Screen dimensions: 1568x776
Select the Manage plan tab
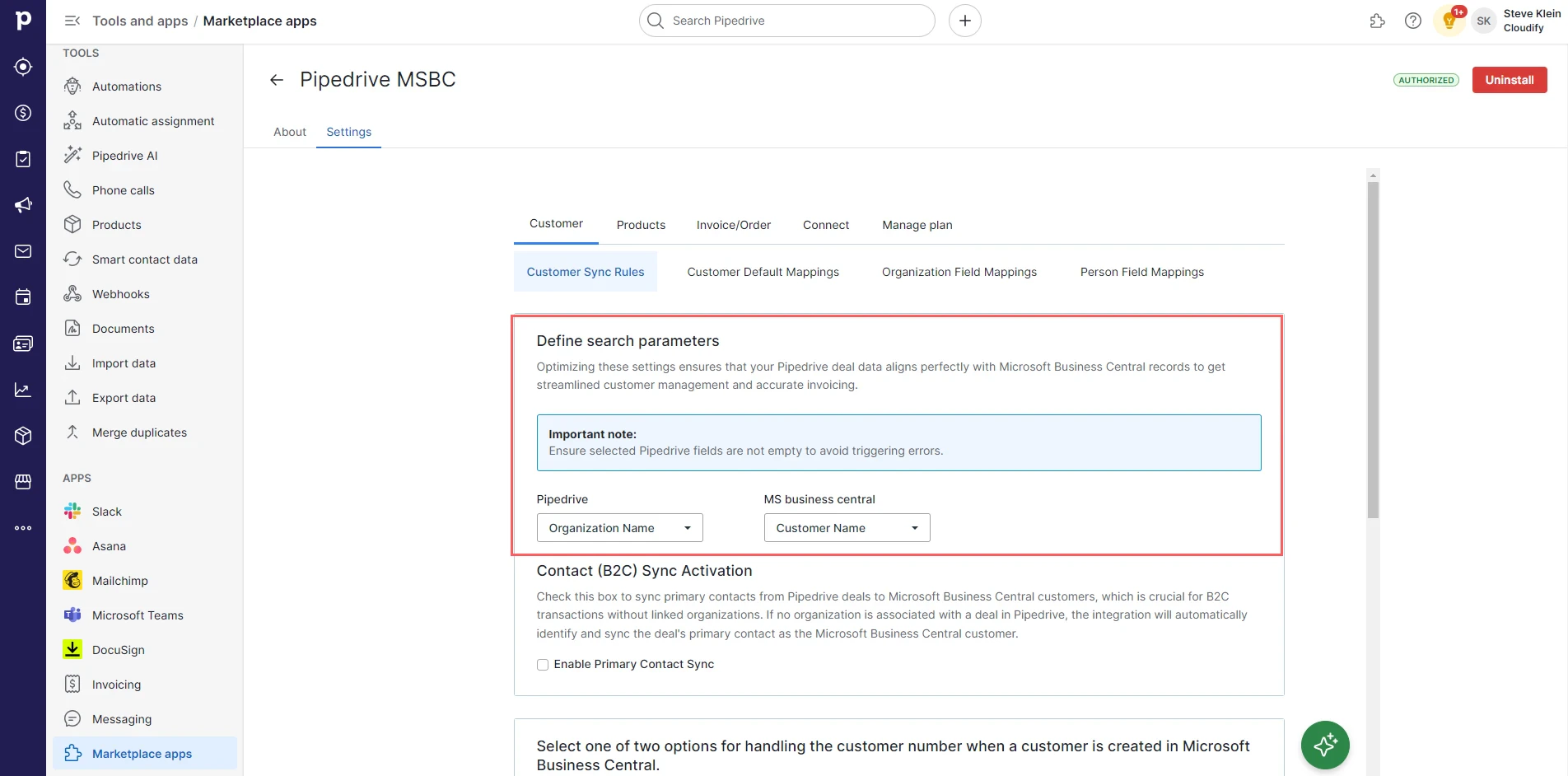point(917,225)
